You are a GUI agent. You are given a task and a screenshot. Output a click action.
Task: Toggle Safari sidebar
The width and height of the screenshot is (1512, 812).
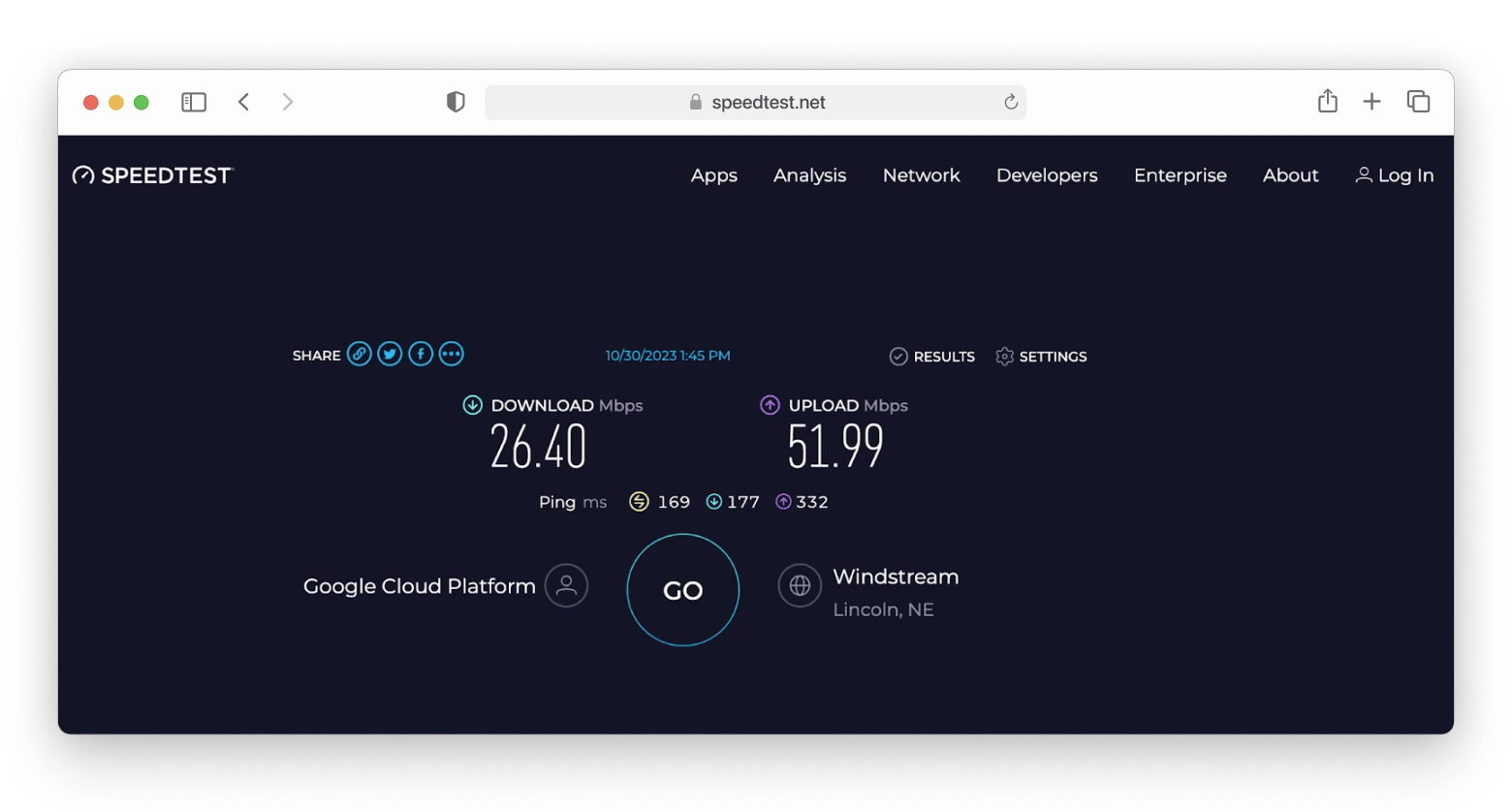pos(194,102)
